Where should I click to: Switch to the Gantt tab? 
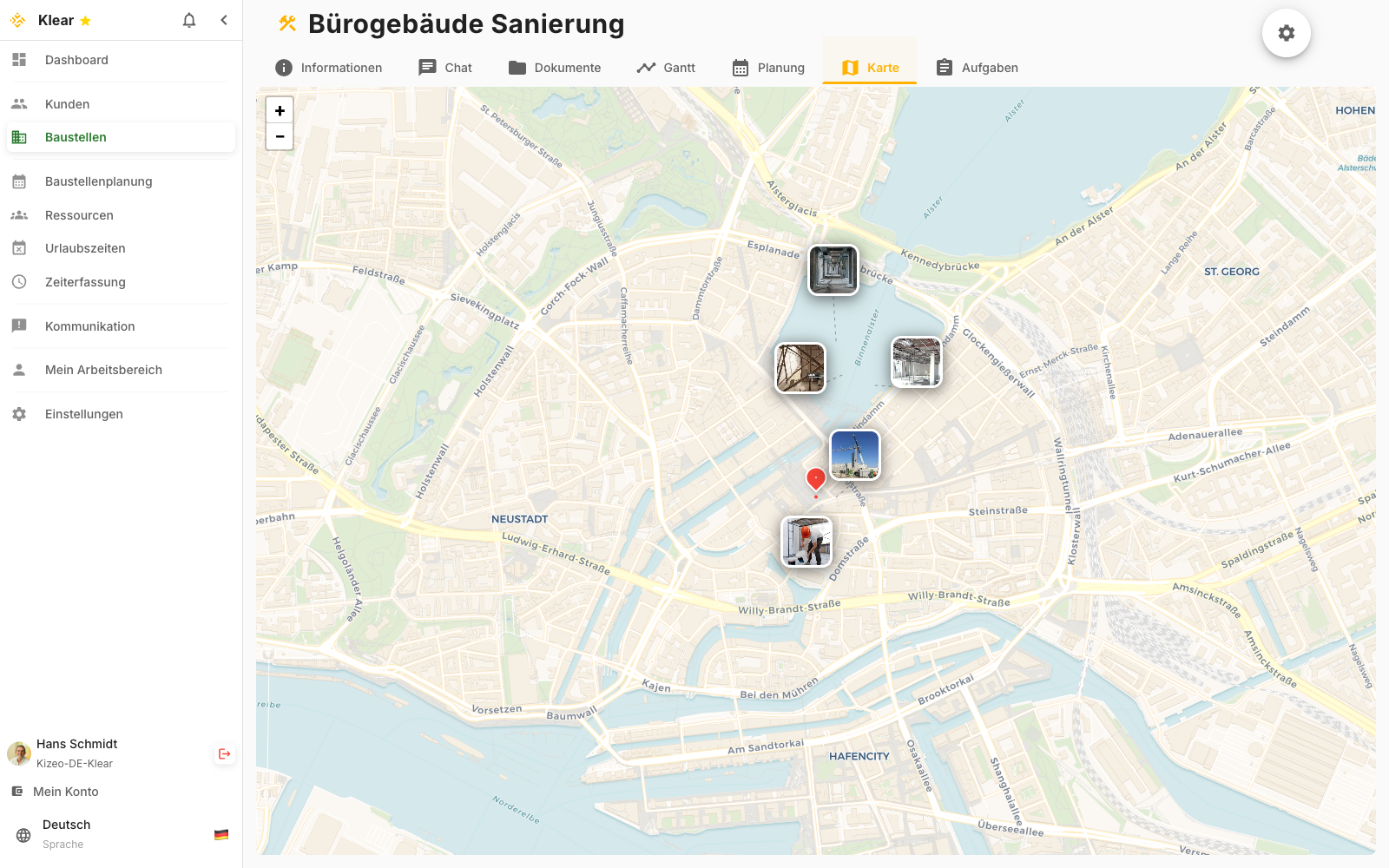[x=666, y=68]
